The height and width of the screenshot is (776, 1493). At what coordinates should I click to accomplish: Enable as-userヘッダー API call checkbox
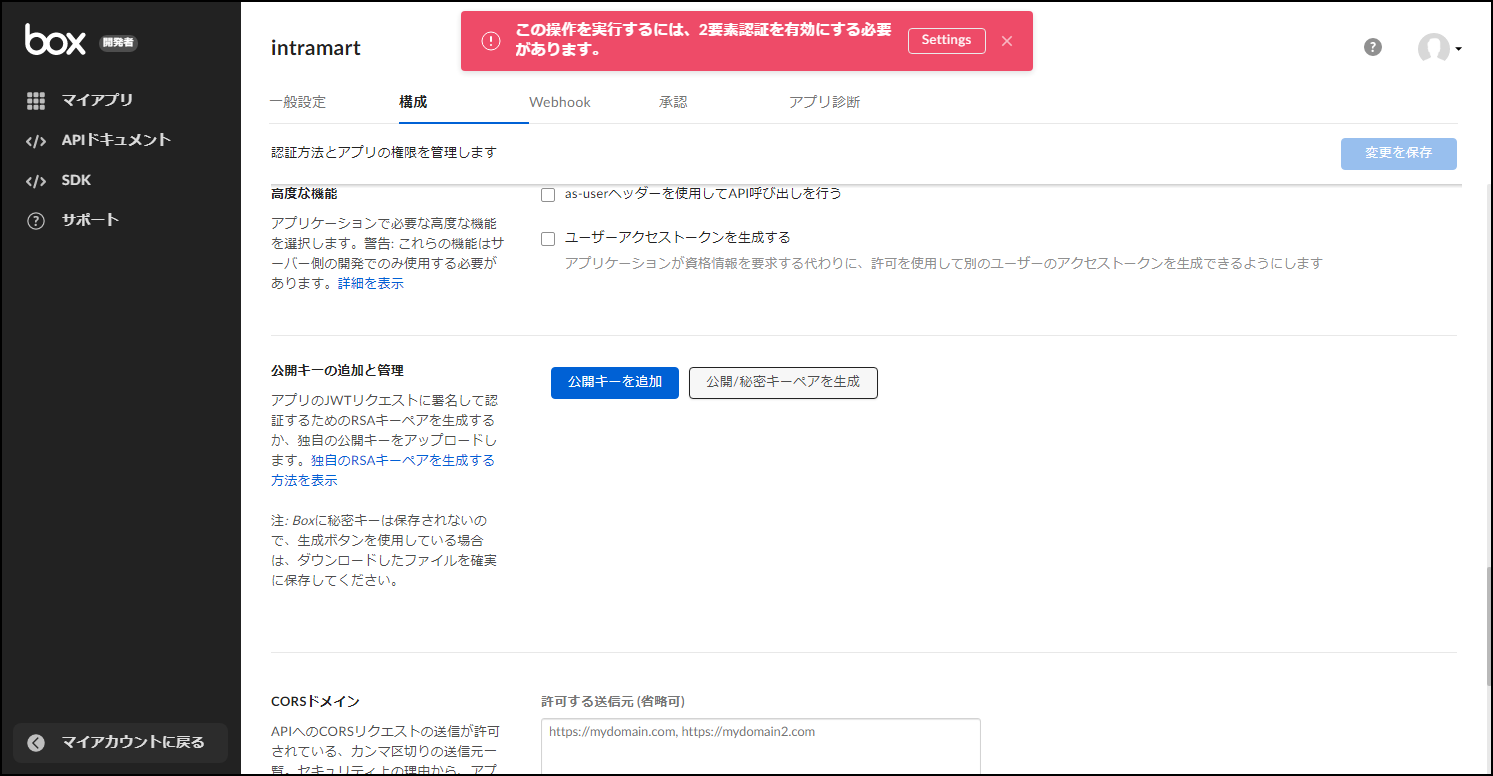(x=548, y=195)
